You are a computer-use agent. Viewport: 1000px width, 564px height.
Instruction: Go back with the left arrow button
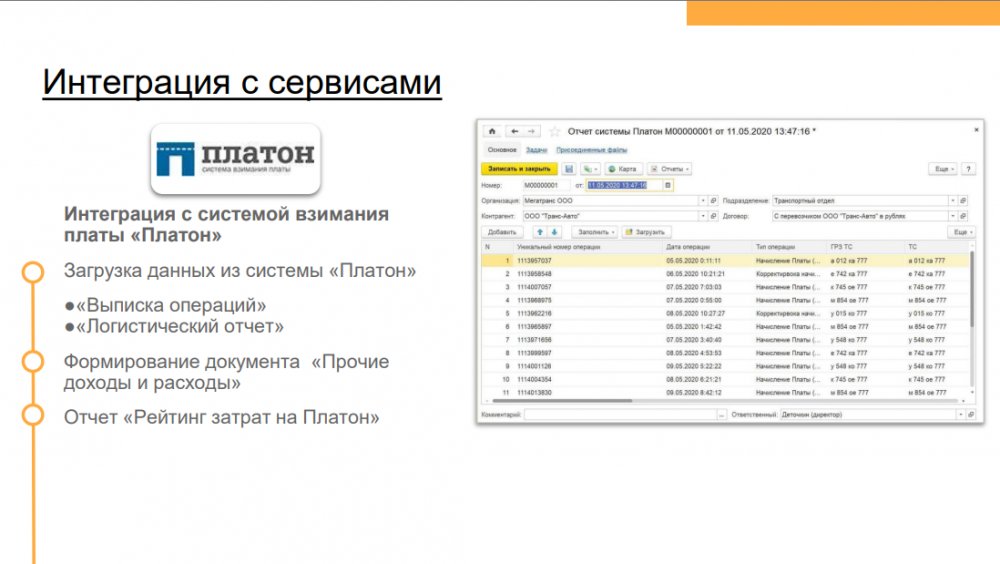(515, 131)
